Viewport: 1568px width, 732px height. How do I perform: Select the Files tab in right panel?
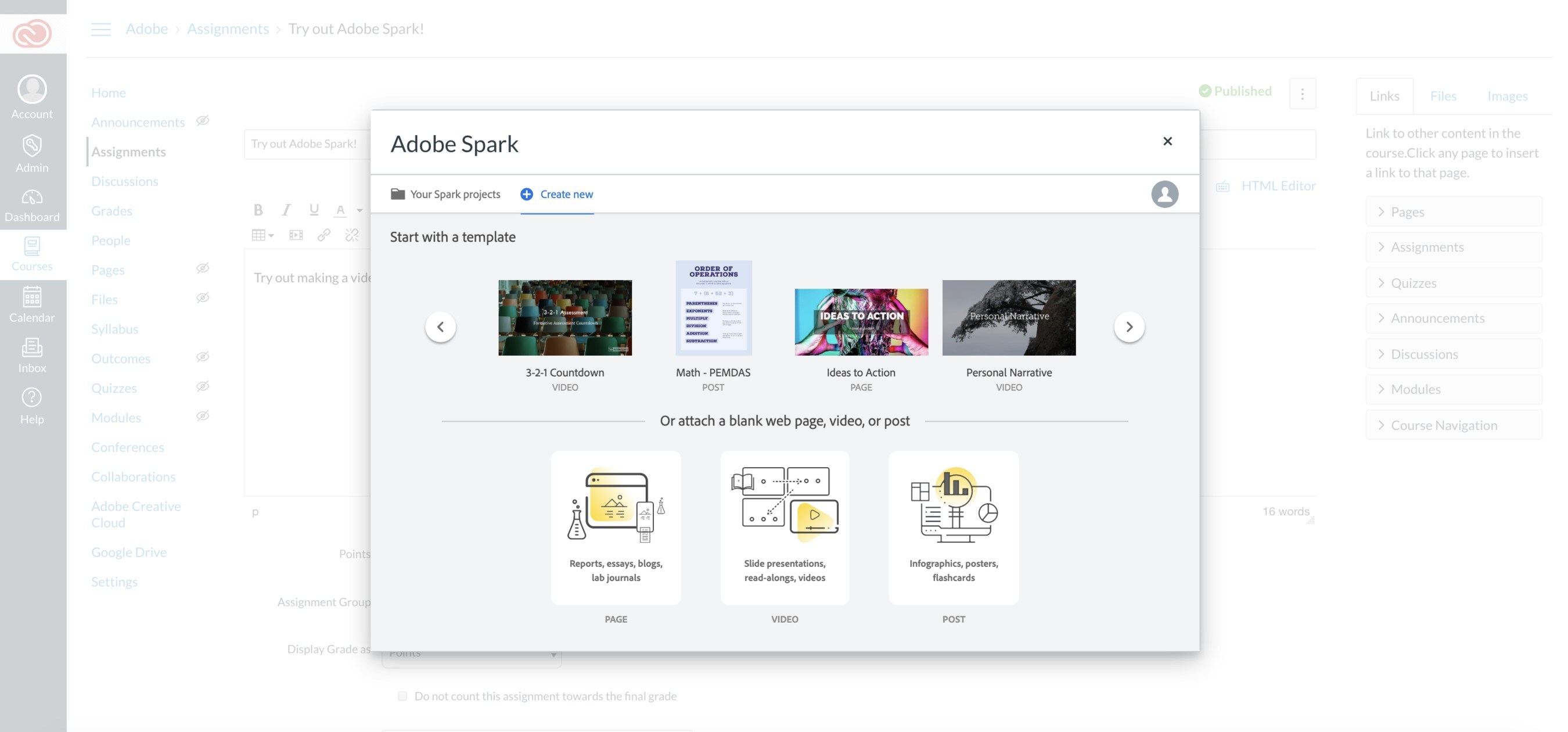tap(1443, 96)
